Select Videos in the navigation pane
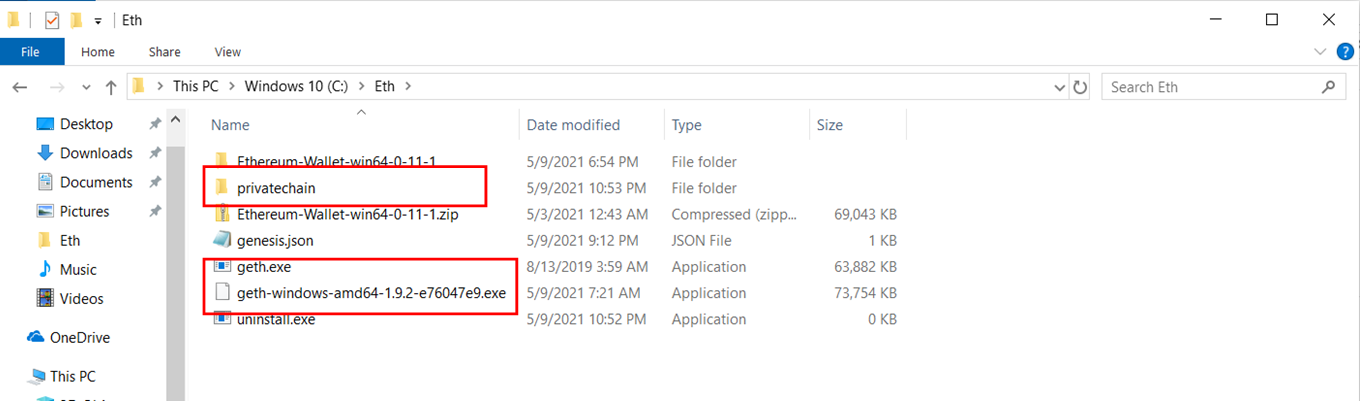This screenshot has width=1360, height=406. [x=81, y=298]
